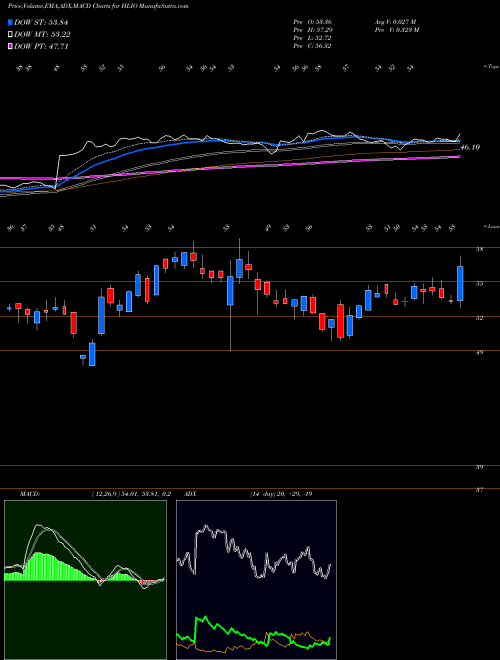Click the 39 price axis label
This screenshot has height=660, width=500.
point(479,467)
